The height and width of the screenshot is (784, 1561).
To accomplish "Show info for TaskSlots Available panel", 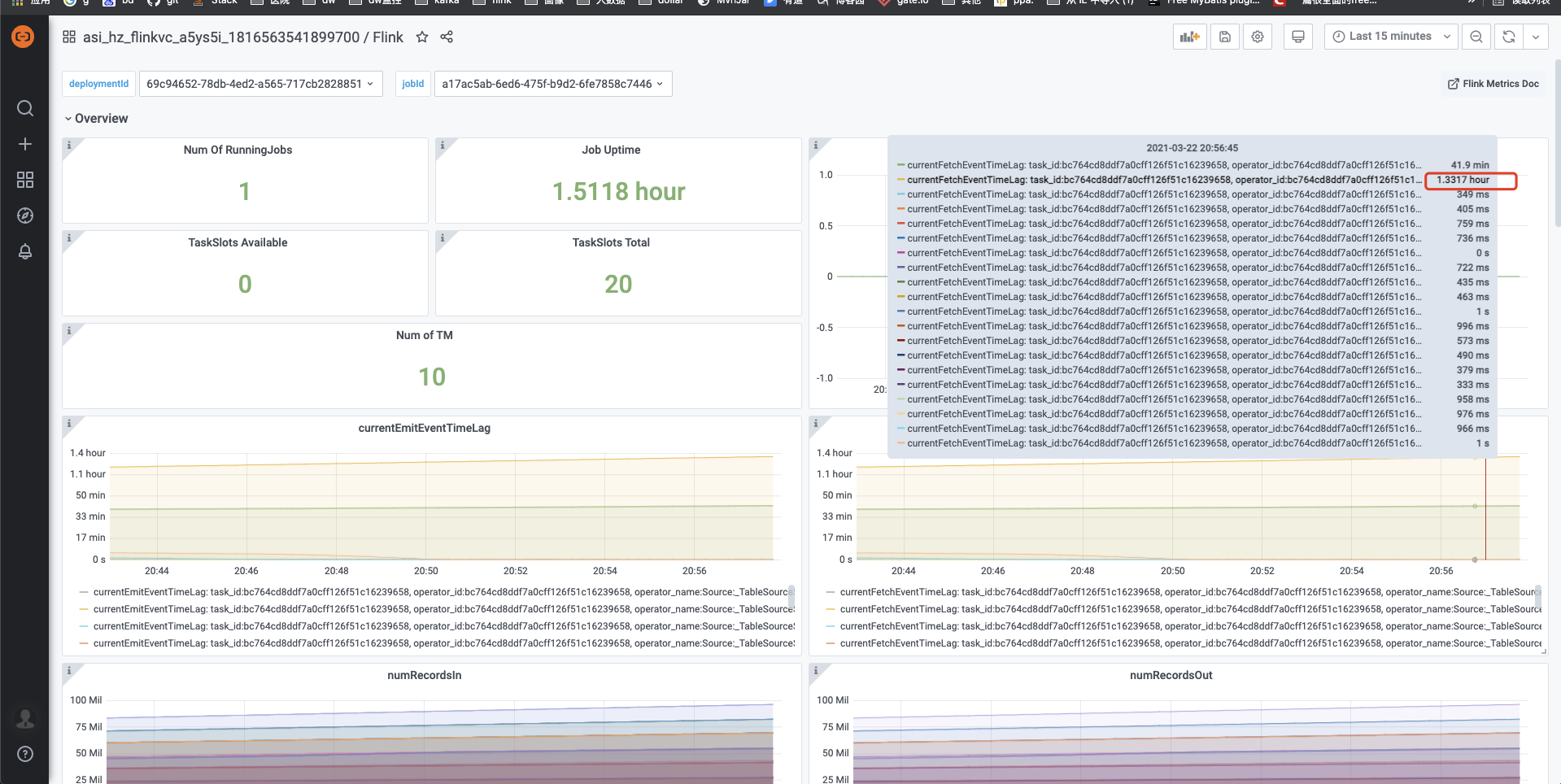I will point(69,238).
